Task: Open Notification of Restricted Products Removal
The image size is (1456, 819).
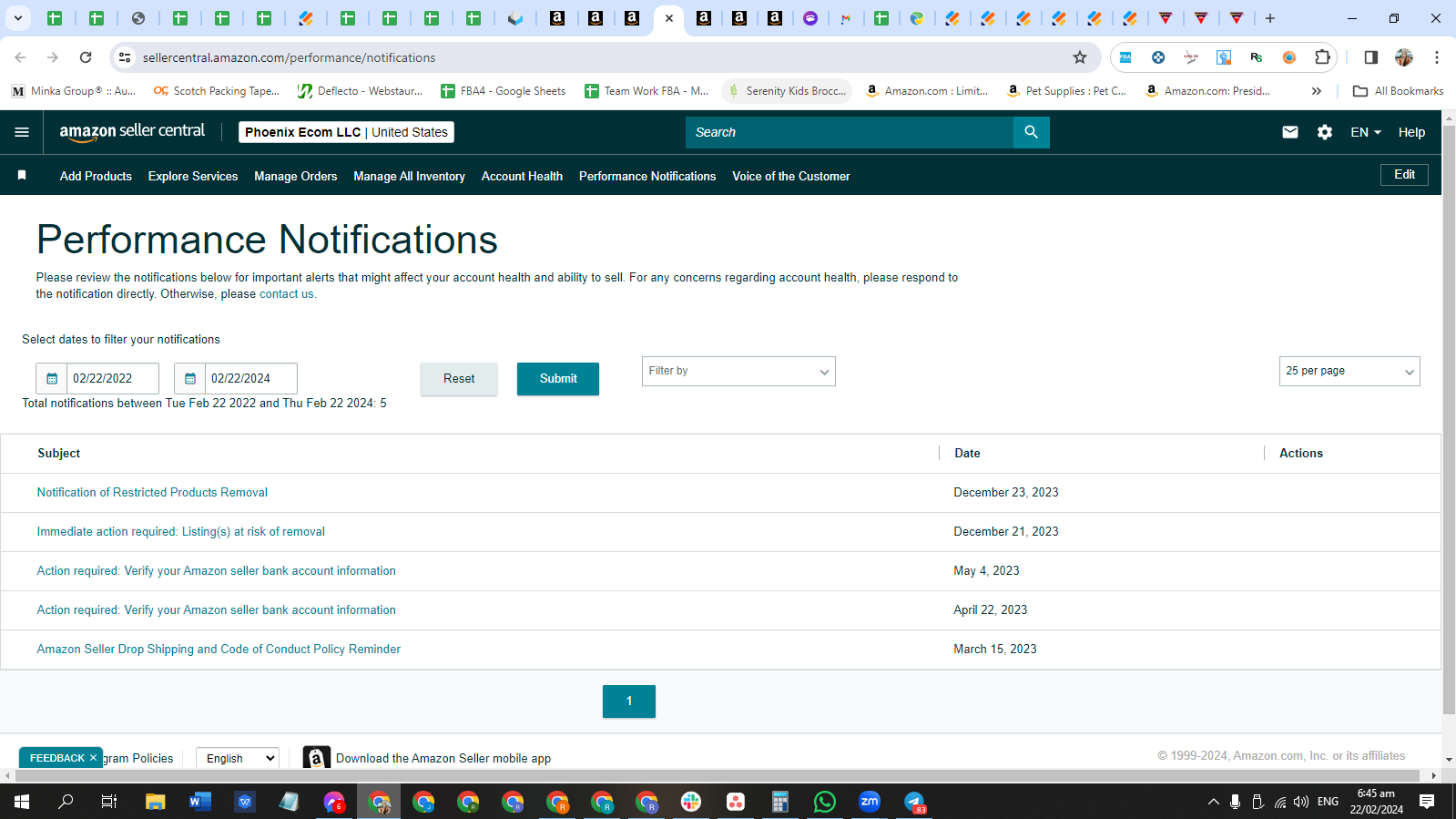Action: (152, 493)
